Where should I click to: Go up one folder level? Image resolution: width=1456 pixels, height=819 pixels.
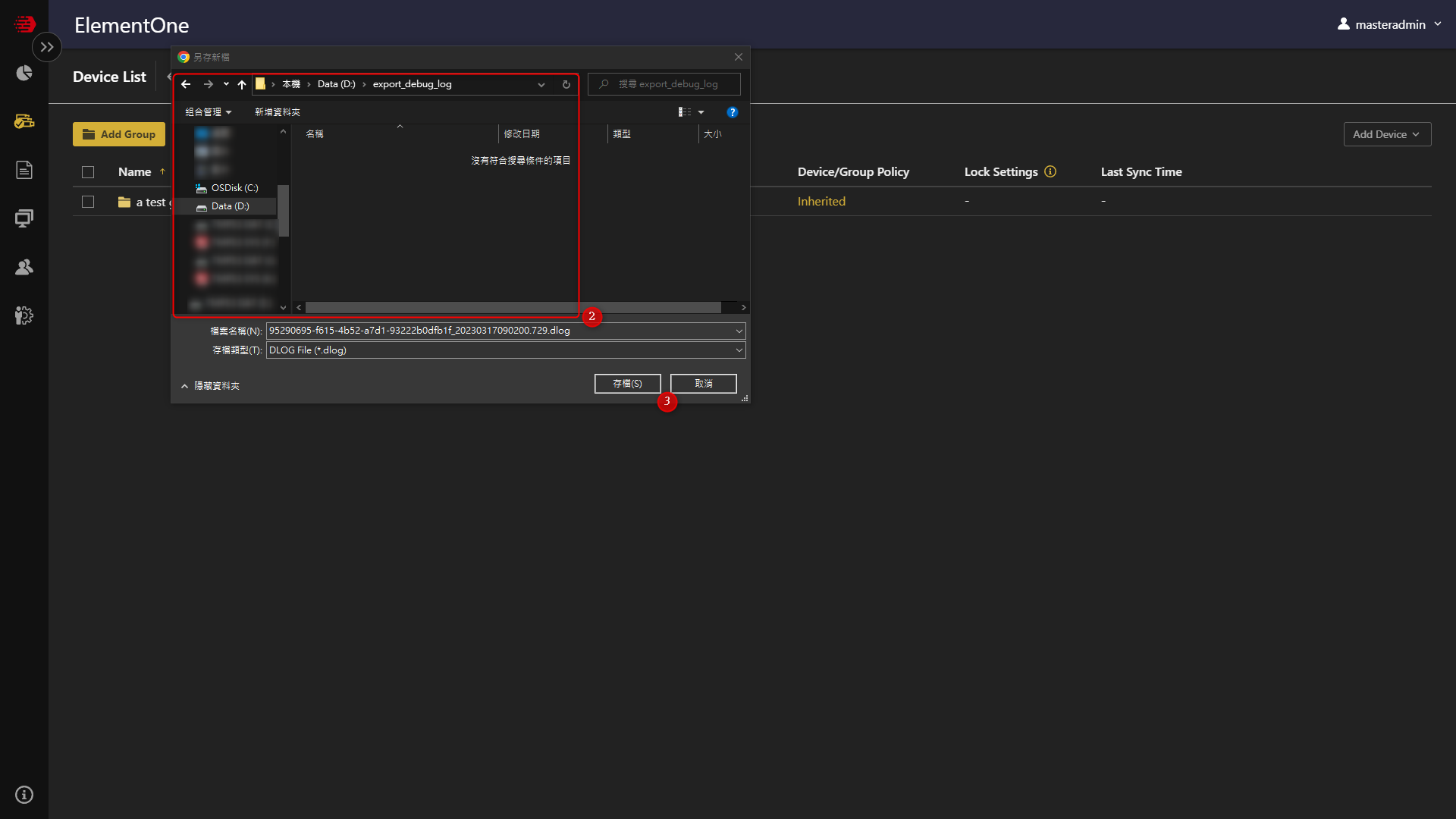pyautogui.click(x=242, y=84)
